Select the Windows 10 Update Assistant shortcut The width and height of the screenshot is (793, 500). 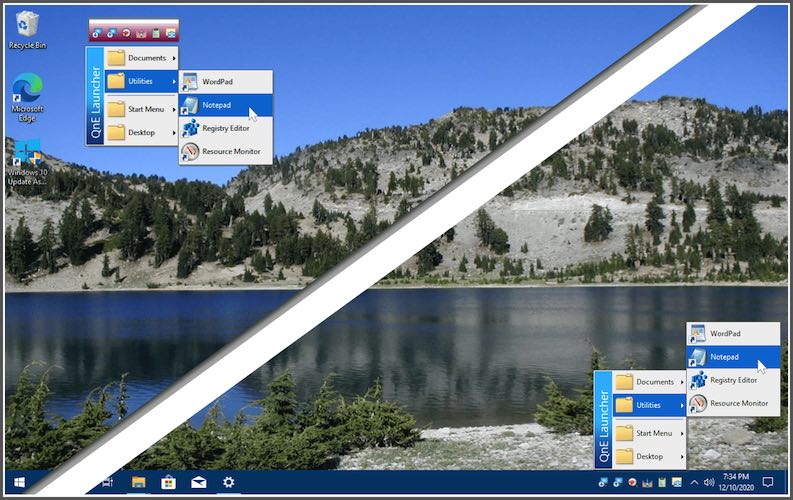click(x=27, y=160)
